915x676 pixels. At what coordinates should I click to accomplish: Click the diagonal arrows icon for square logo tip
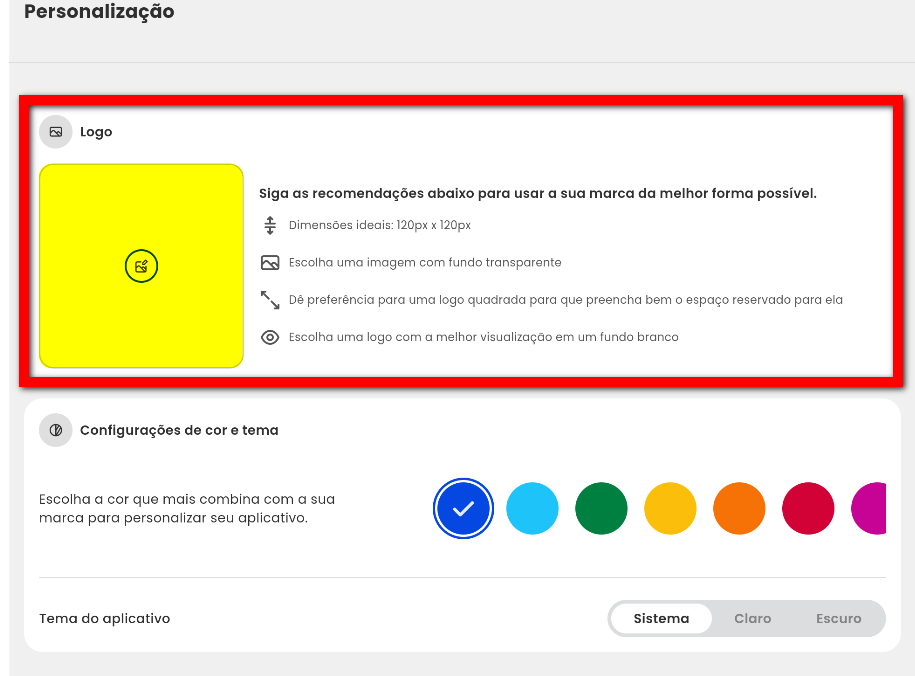pos(269,300)
